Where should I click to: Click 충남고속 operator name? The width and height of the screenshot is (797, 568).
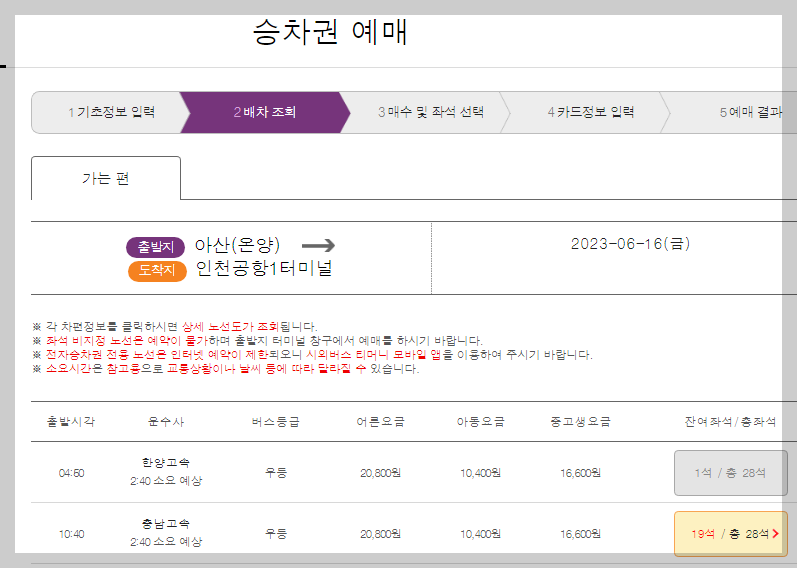click(x=166, y=523)
